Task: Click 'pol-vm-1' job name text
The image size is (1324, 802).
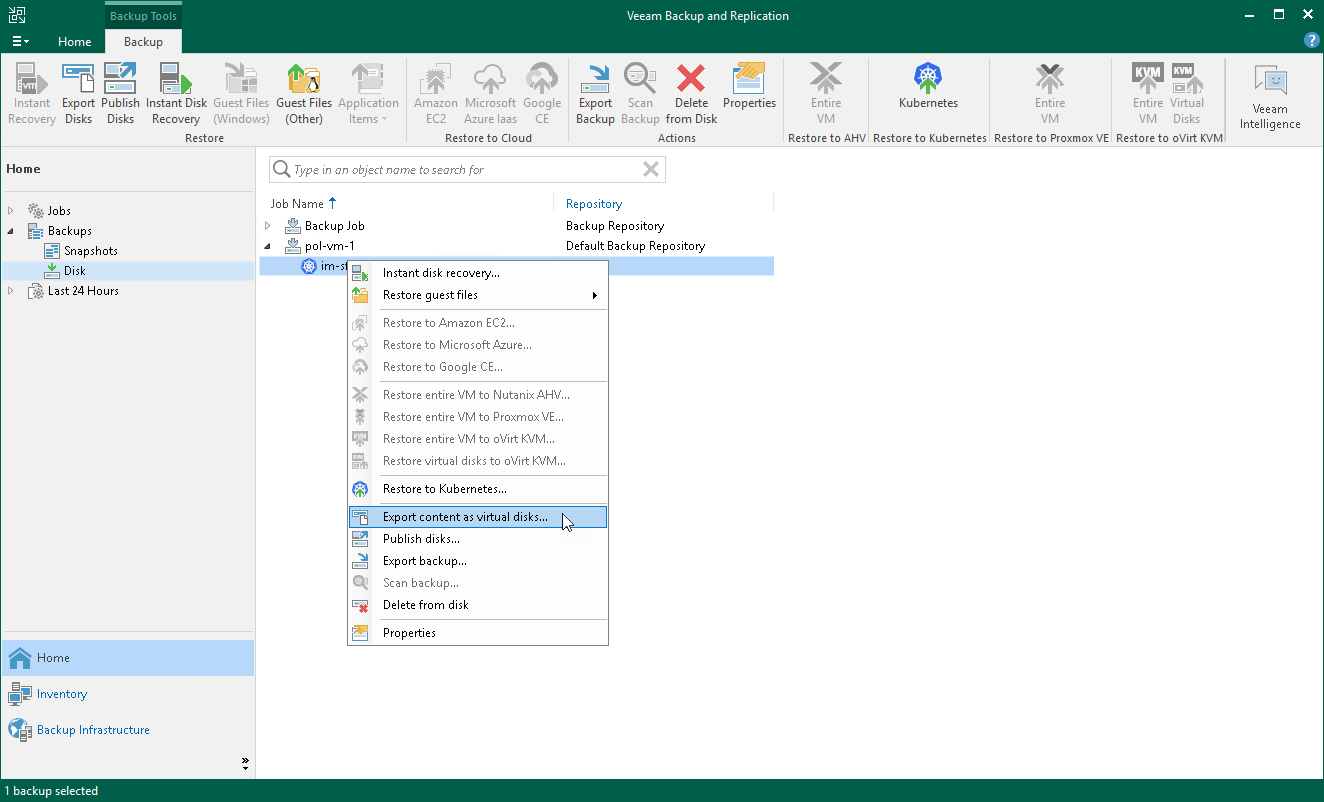Action: coord(330,246)
